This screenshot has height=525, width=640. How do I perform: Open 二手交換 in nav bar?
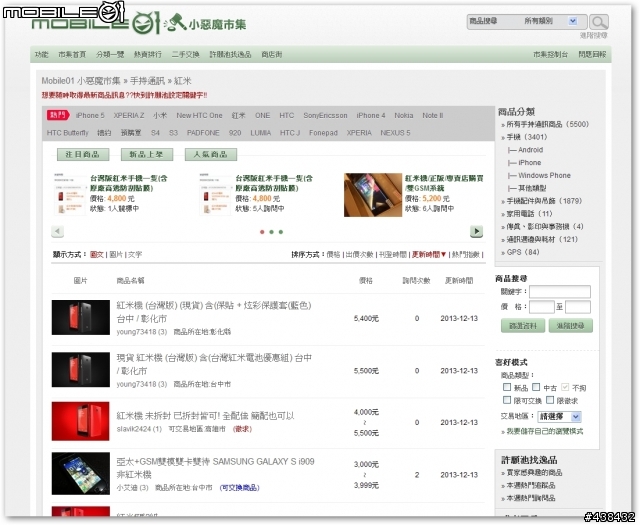[x=186, y=54]
